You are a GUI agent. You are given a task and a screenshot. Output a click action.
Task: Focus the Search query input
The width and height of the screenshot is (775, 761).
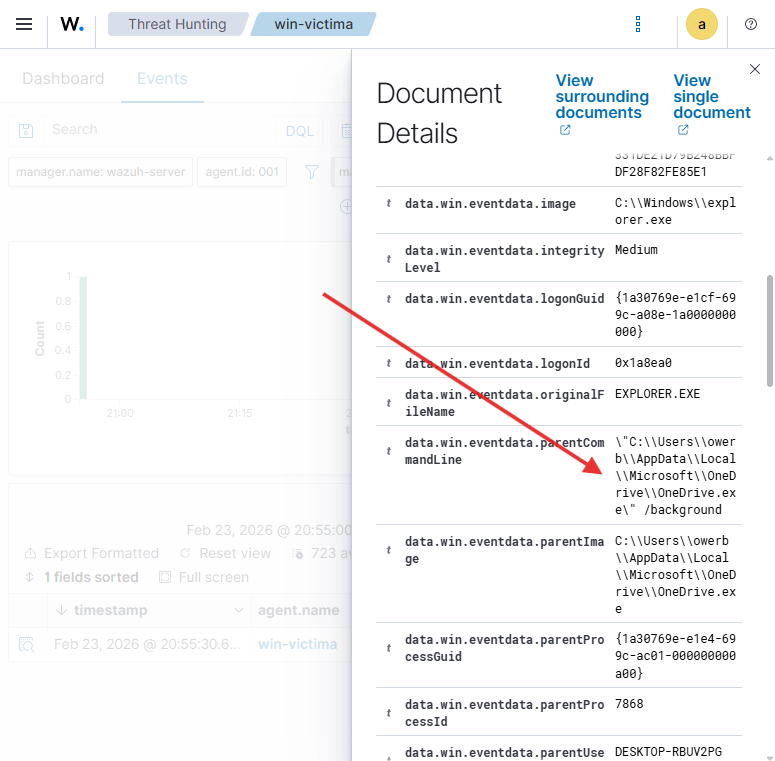point(160,130)
